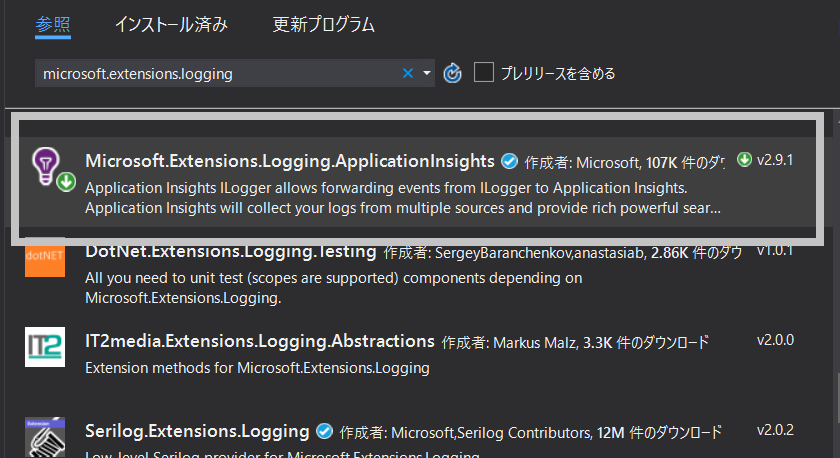Click the package list vertical scrollbar

[x=837, y=284]
